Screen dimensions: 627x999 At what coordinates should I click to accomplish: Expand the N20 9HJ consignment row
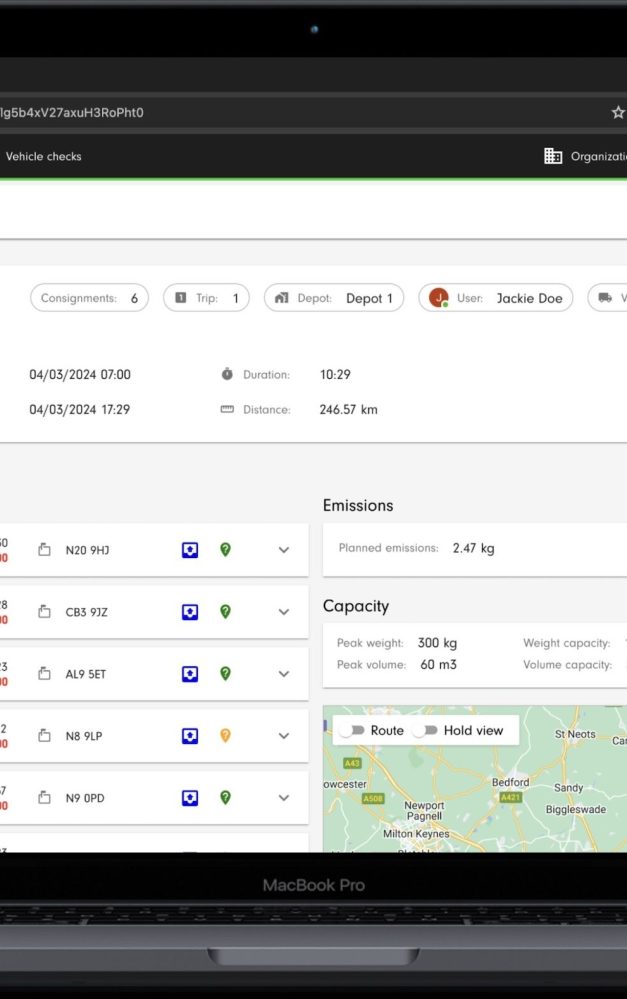pyautogui.click(x=283, y=549)
